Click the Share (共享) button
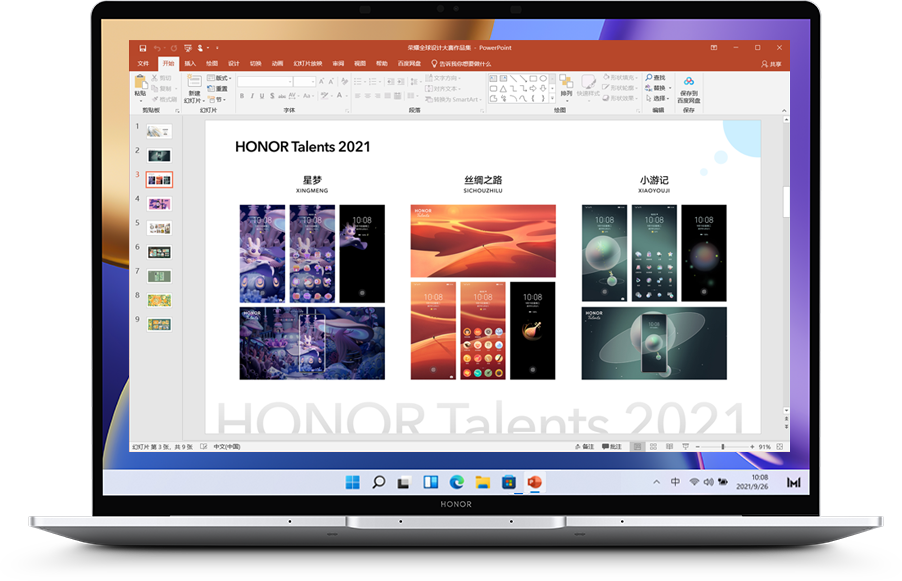This screenshot has height=581, width=902. tap(771, 64)
